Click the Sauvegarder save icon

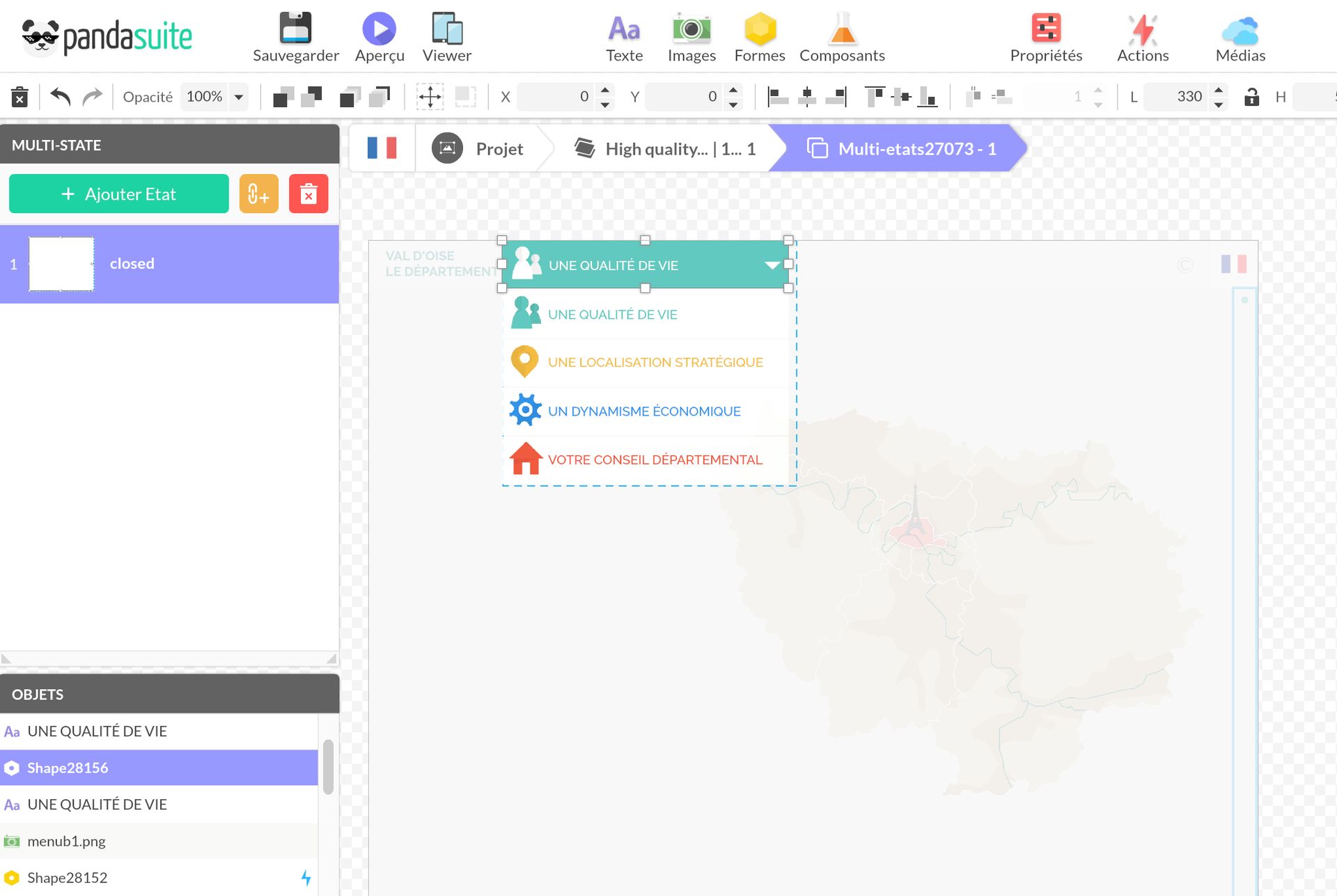(295, 29)
